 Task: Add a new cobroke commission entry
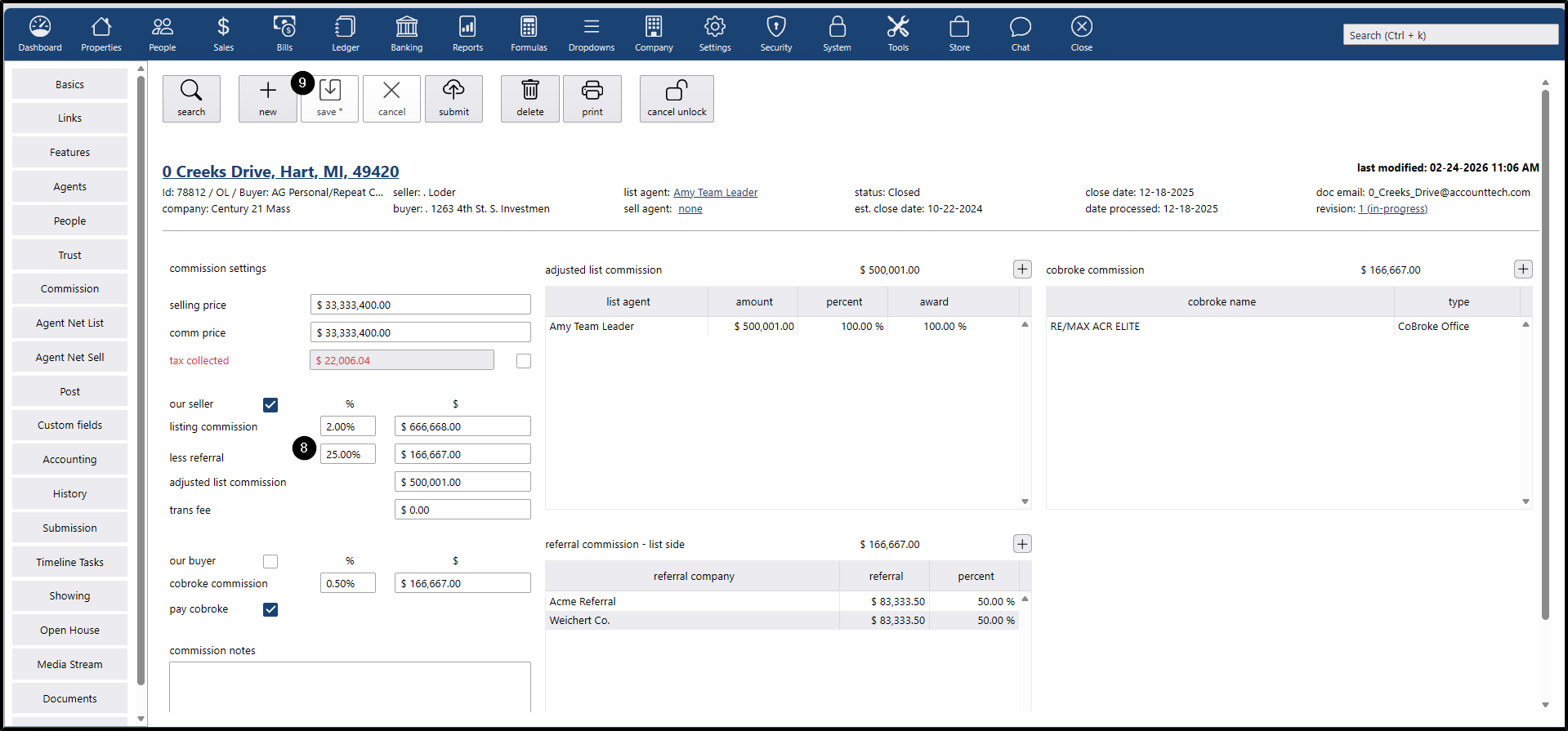[1523, 270]
